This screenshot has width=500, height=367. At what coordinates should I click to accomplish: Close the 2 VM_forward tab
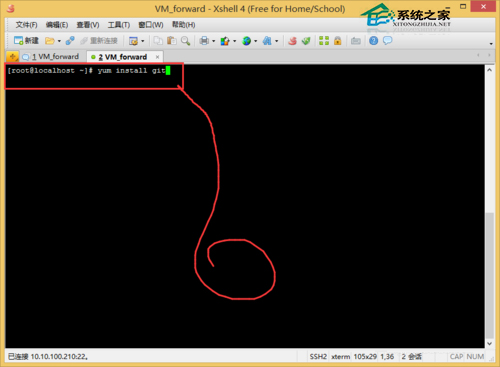click(158, 57)
